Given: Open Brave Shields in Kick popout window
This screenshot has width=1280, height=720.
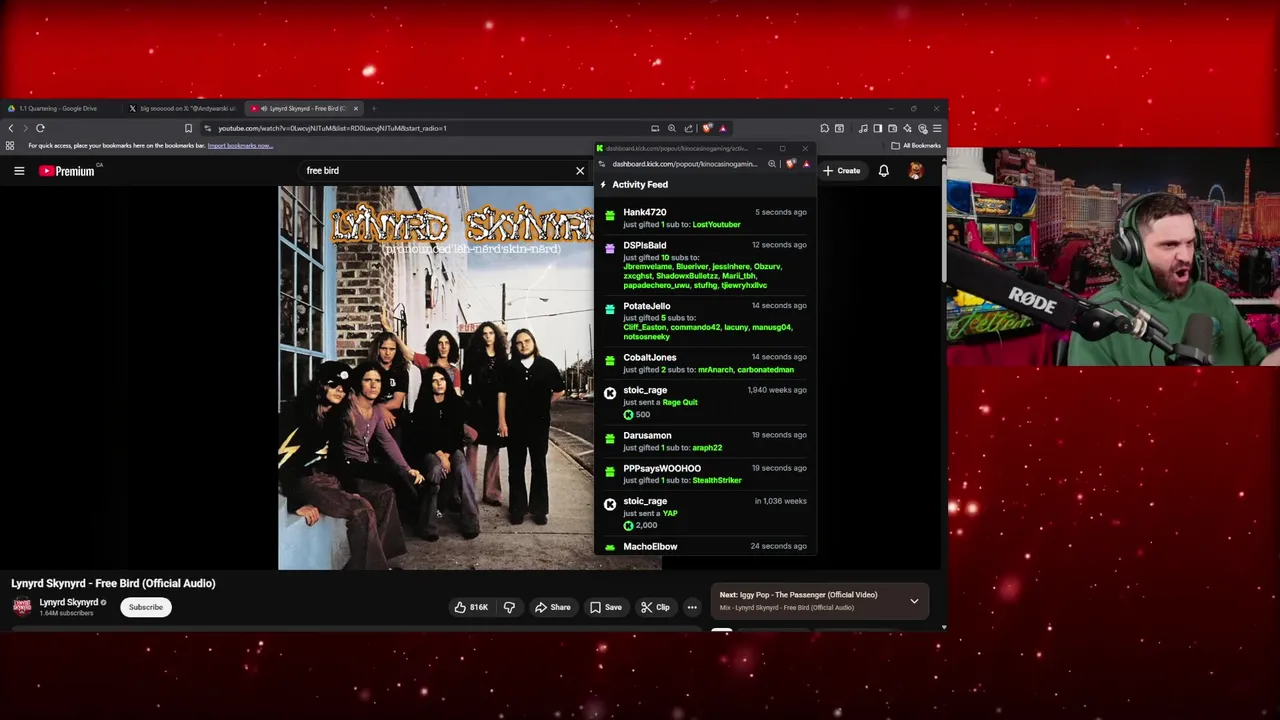Looking at the screenshot, I should (x=791, y=164).
